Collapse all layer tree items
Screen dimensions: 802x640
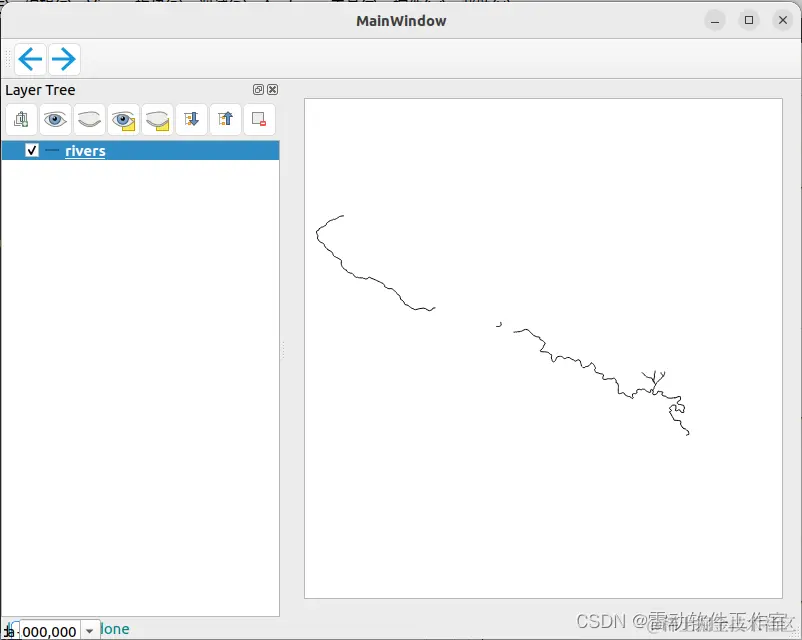pyautogui.click(x=225, y=119)
